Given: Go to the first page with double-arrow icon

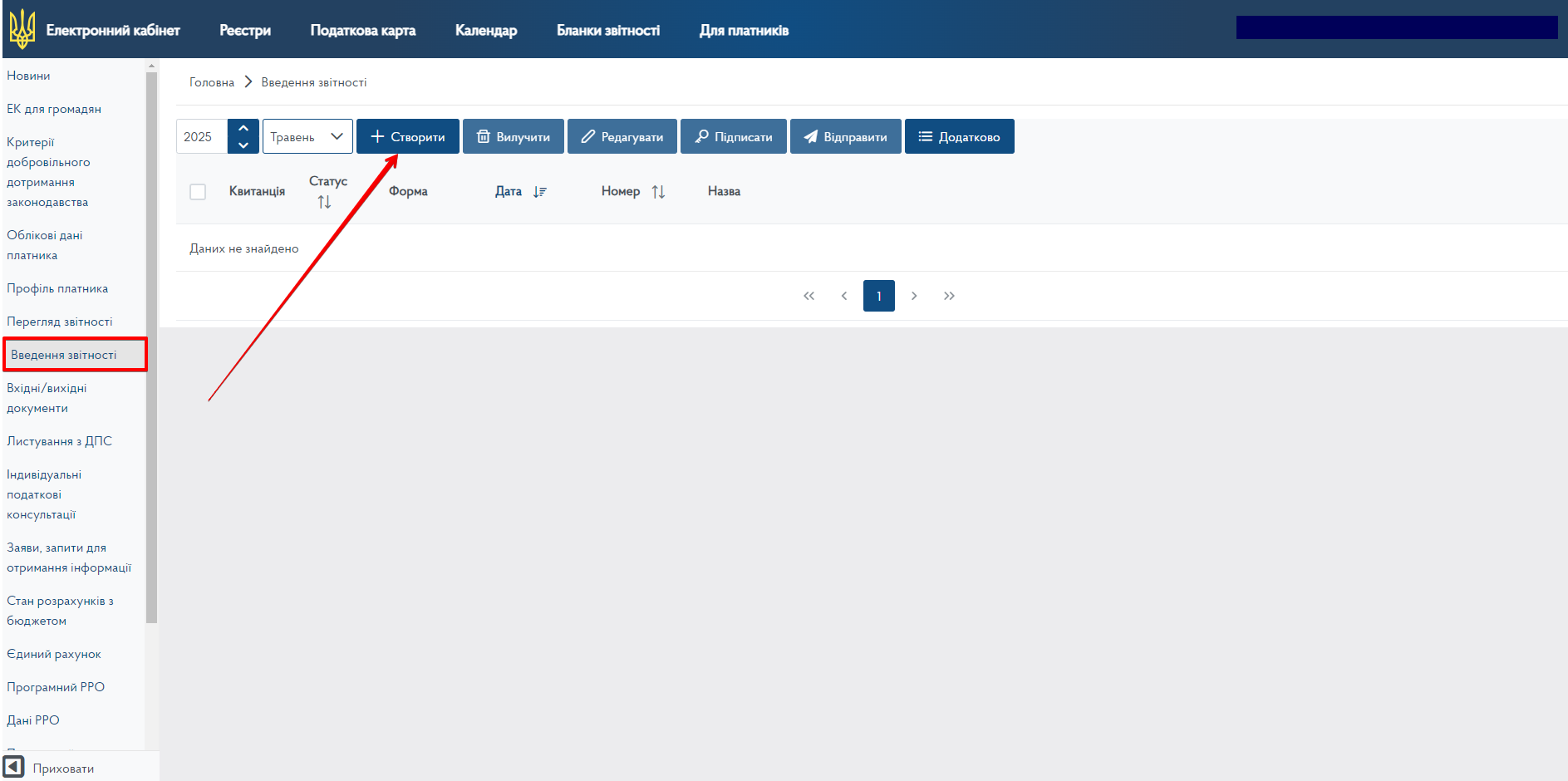Looking at the screenshot, I should point(809,296).
